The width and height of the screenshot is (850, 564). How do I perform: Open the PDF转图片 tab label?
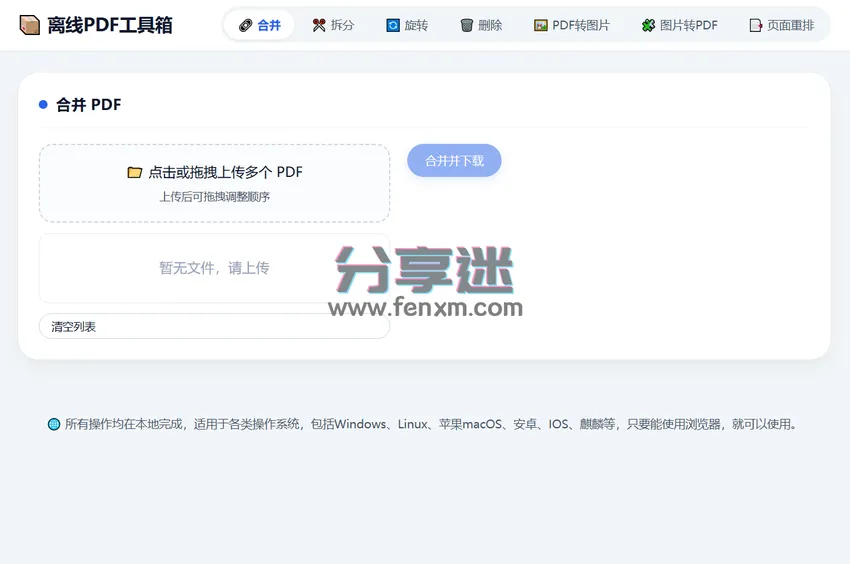coord(581,25)
